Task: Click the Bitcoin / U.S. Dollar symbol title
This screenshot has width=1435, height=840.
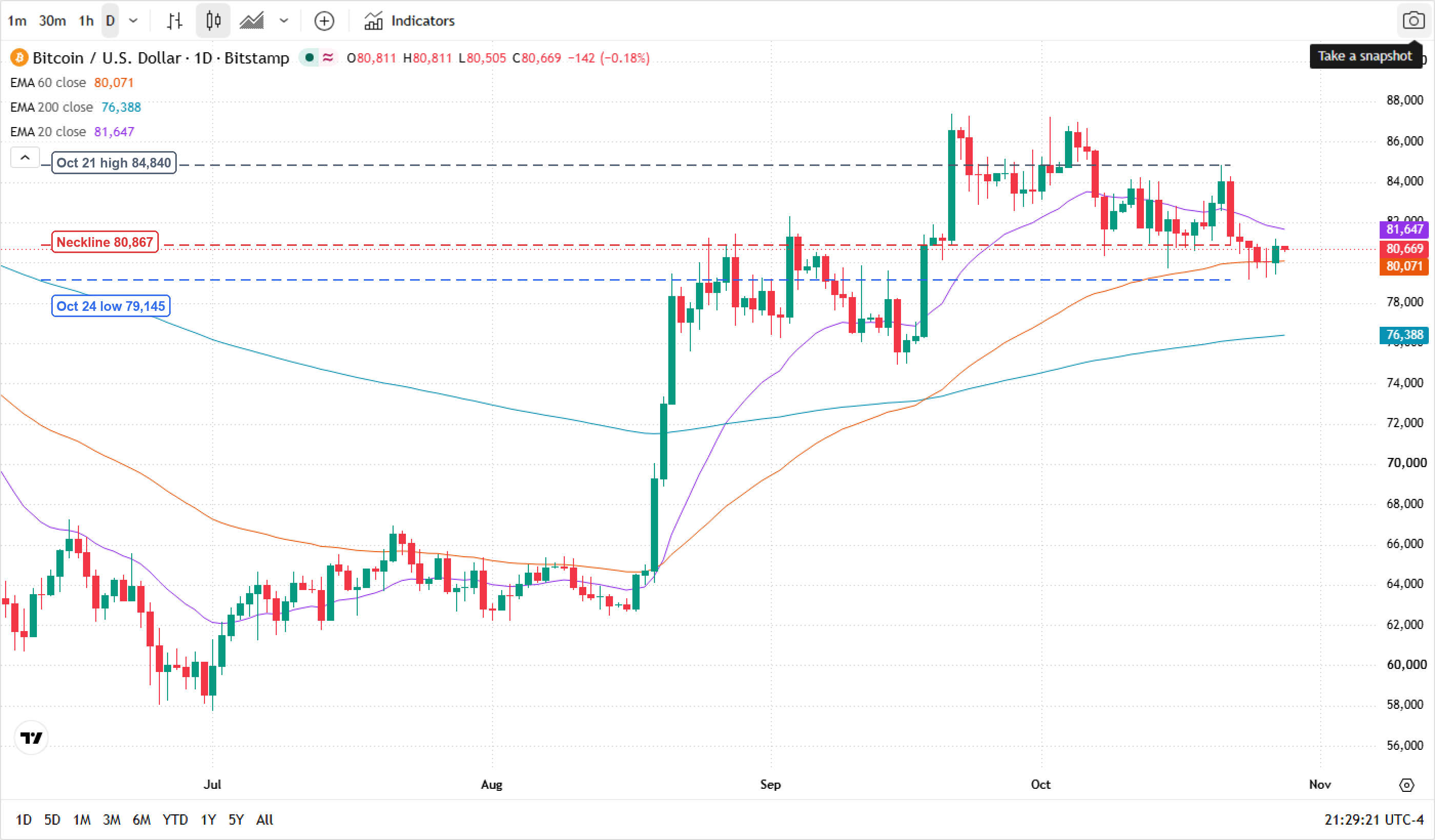Action: click(161, 57)
